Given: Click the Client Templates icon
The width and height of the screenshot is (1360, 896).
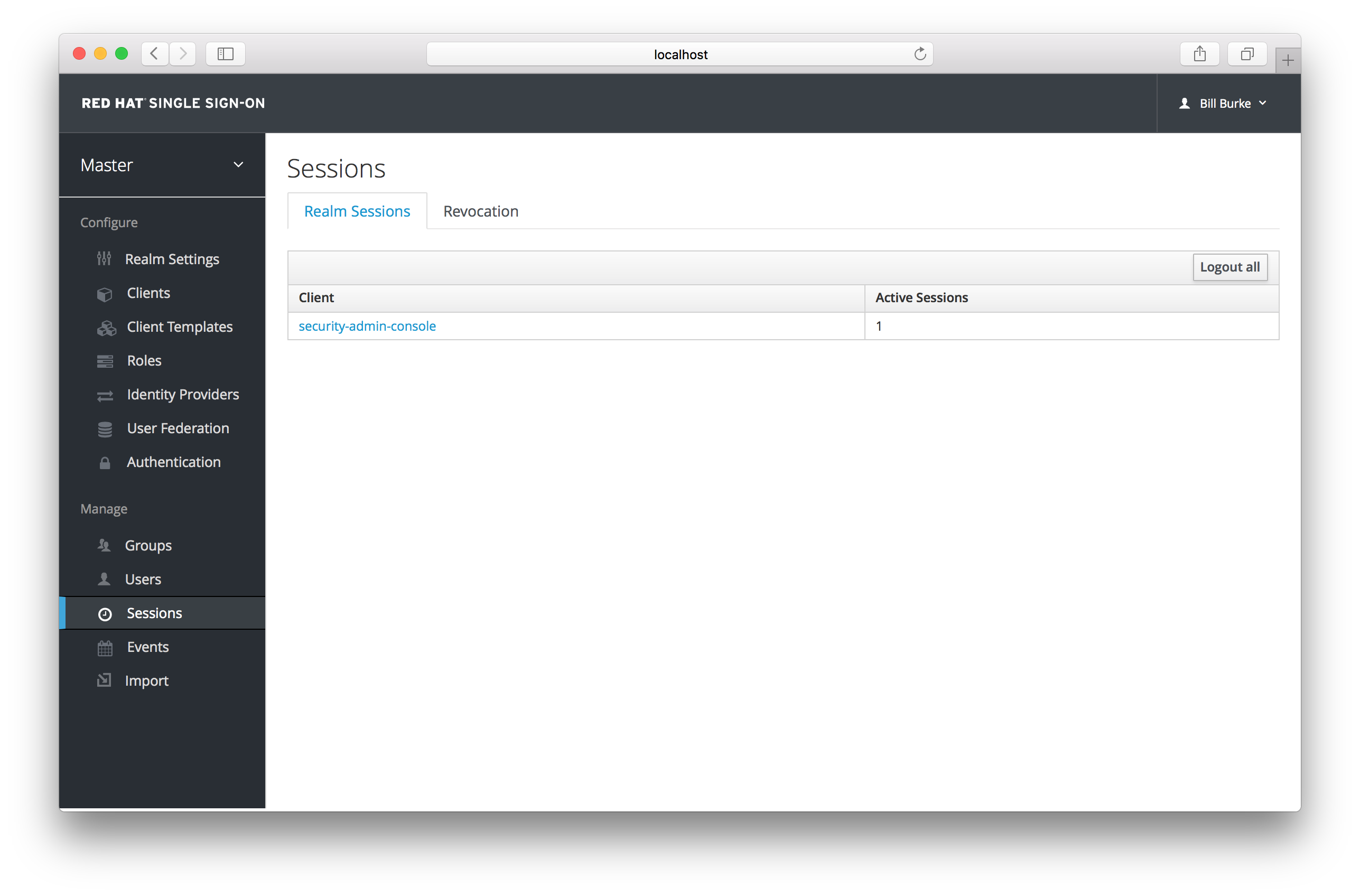Looking at the screenshot, I should pyautogui.click(x=106, y=326).
